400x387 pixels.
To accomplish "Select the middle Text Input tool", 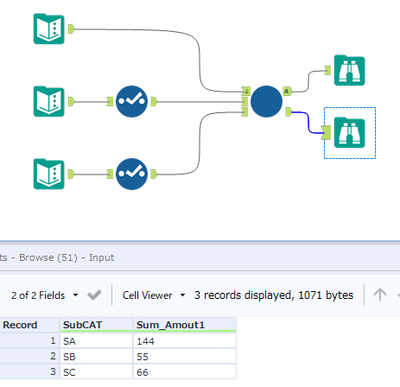I will click(49, 101).
